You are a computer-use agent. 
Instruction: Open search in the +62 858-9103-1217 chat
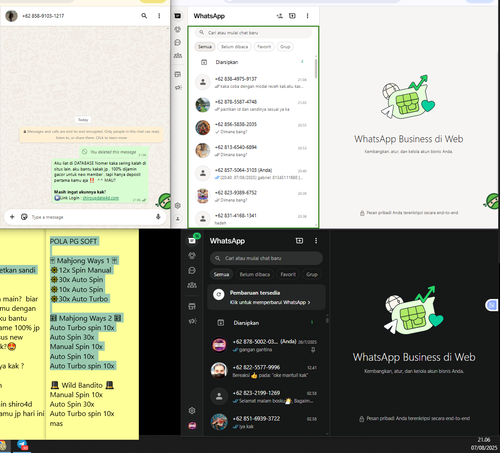tap(144, 16)
